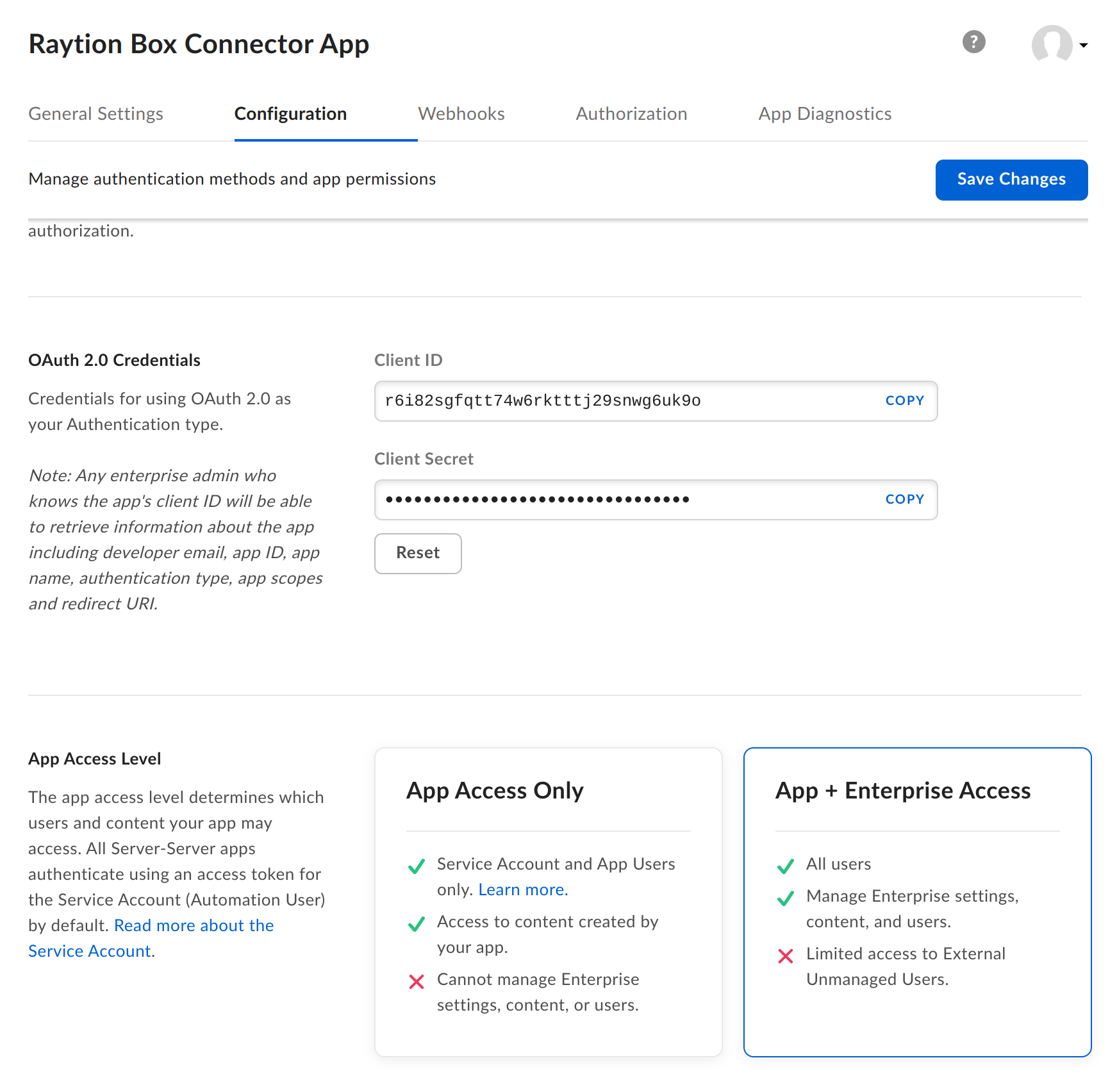Click inside the Client ID field
This screenshot has width=1117, height=1092.
pos(615,401)
